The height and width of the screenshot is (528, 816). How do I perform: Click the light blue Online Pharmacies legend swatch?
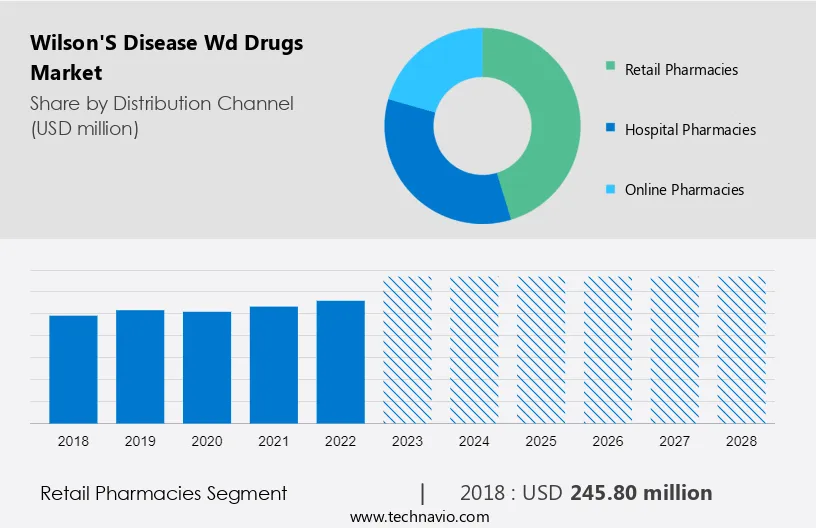click(x=610, y=190)
